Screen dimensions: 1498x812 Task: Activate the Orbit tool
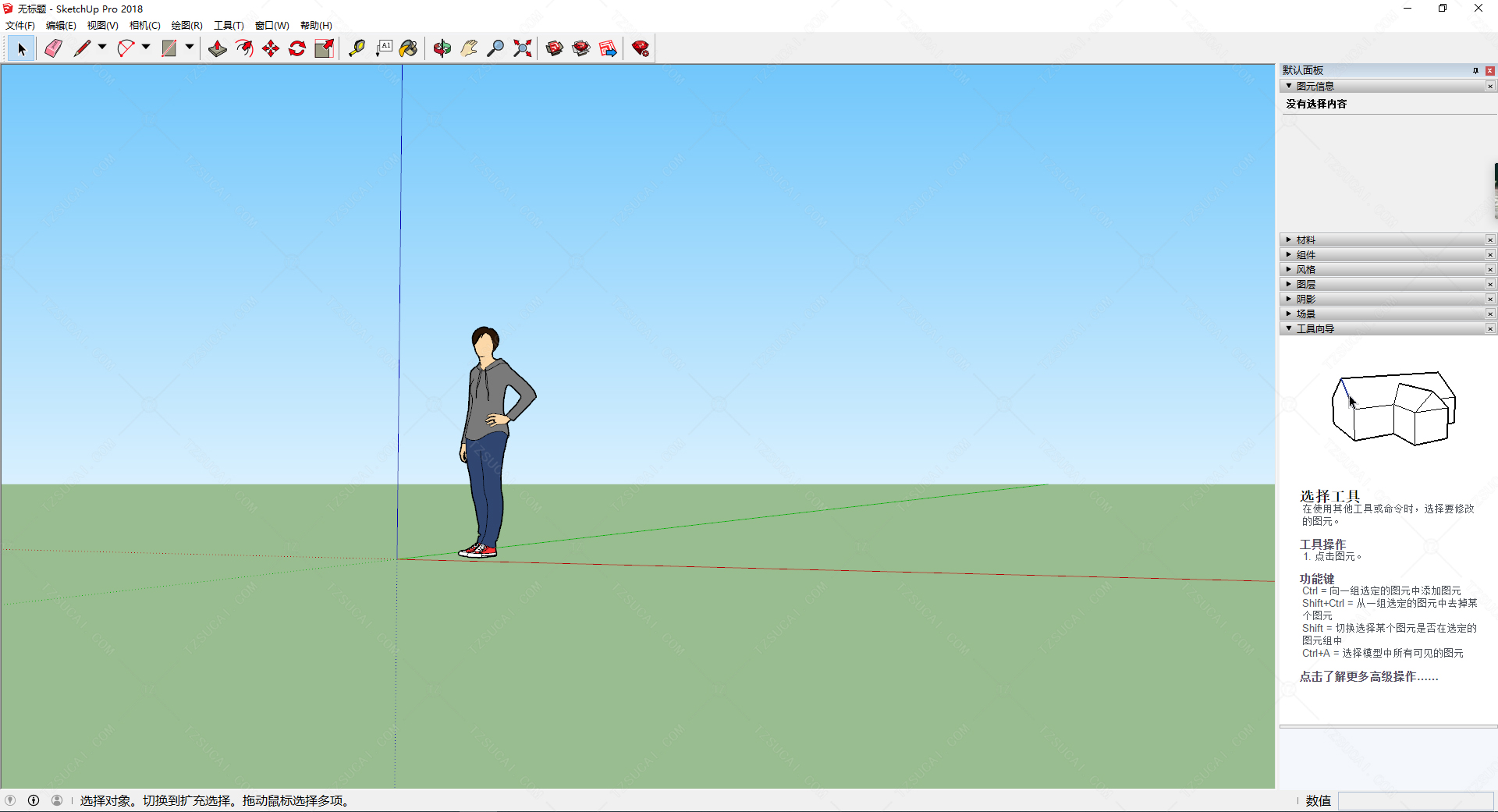pyautogui.click(x=442, y=48)
